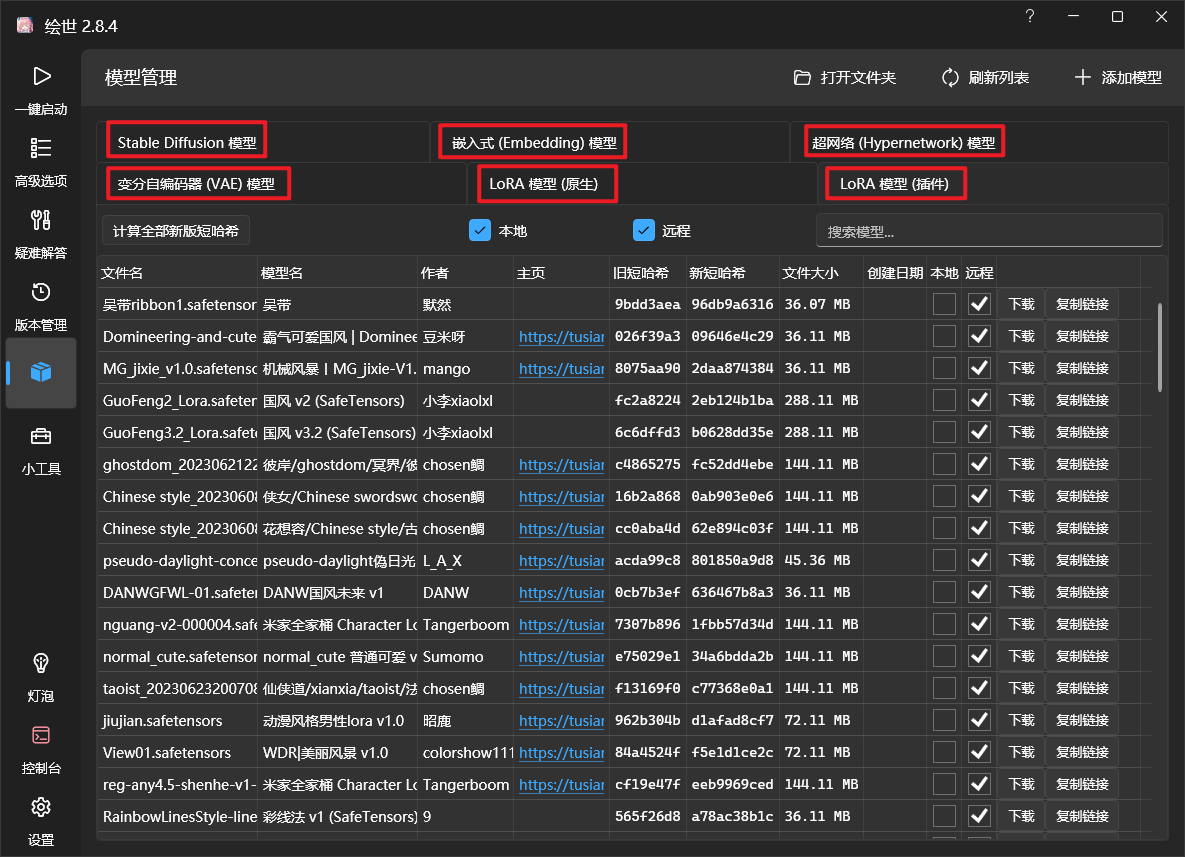This screenshot has height=857, width=1185.
Task: Click 刷新列表 refresh list button
Action: coord(985,77)
